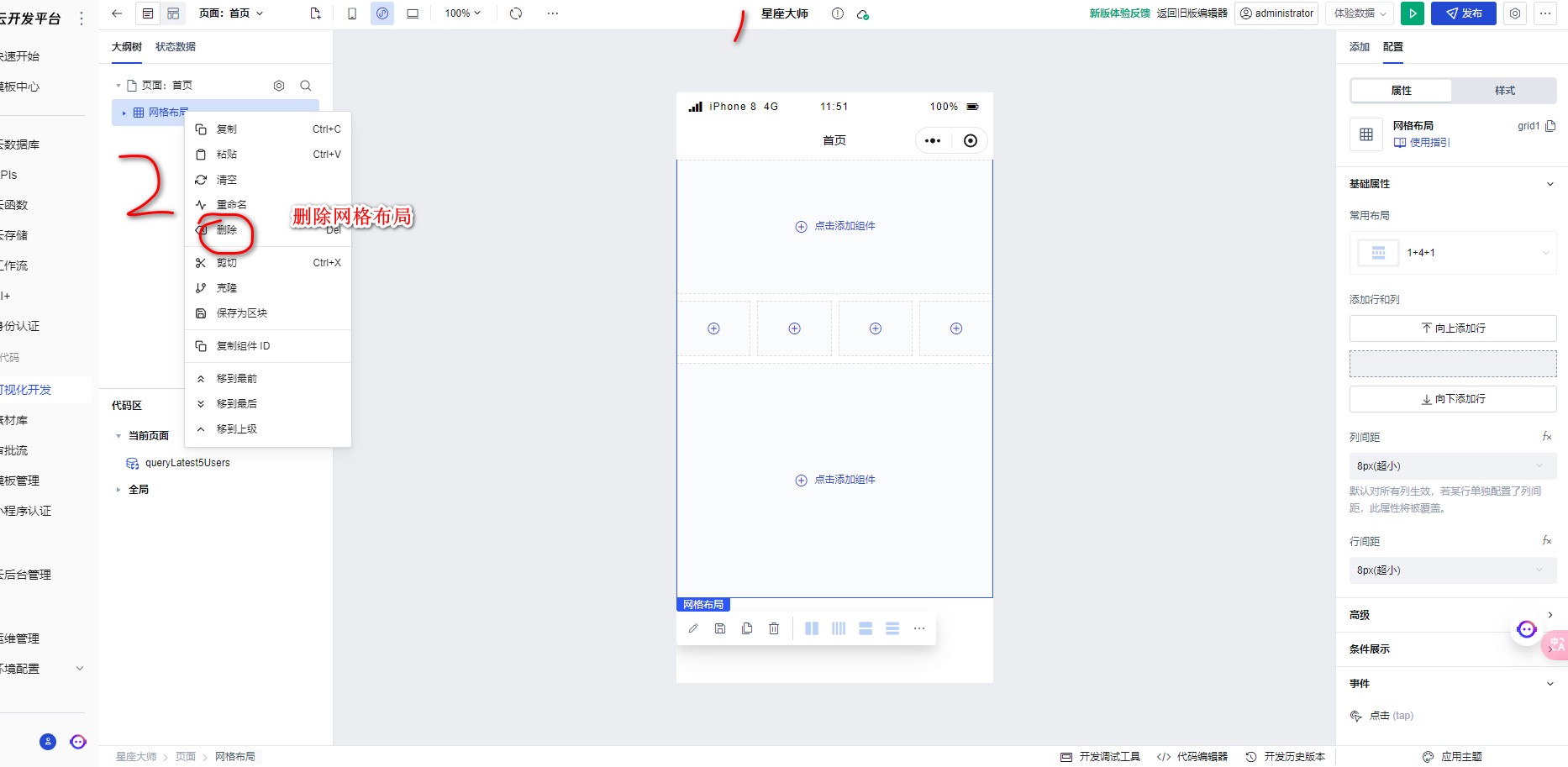Click the cloud save status icon
The width and height of the screenshot is (1568, 767).
tap(863, 14)
